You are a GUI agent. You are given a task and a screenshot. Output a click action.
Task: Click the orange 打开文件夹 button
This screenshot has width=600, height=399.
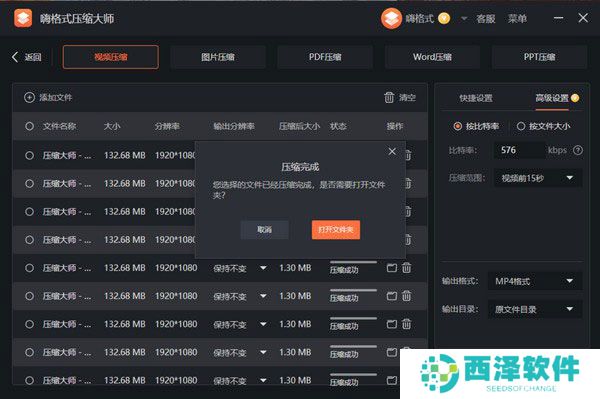coord(336,230)
